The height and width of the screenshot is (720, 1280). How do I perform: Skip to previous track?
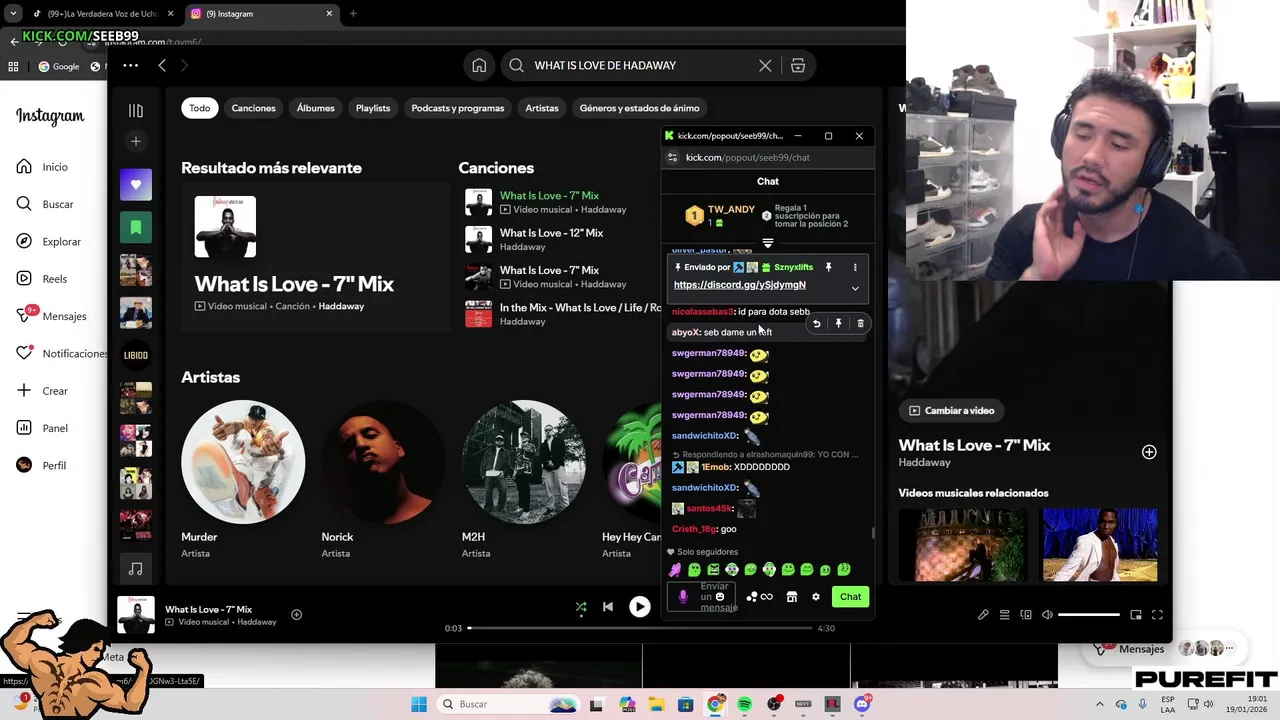[x=608, y=607]
